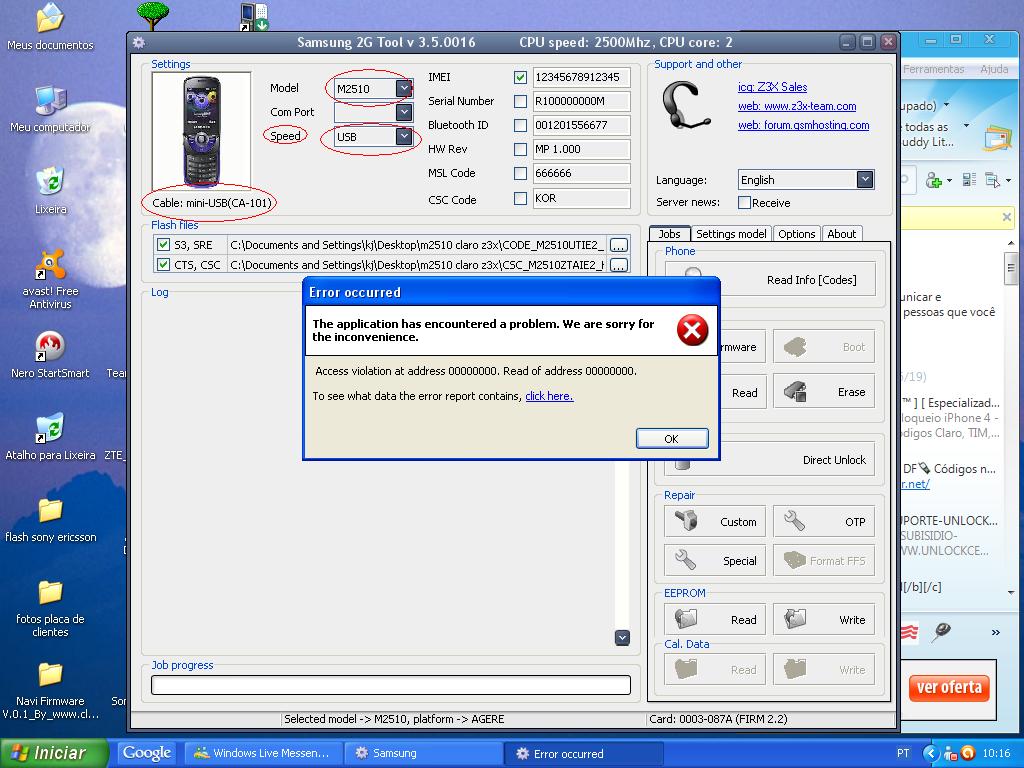1024x768 pixels.
Task: Uncheck the IMEI checkbox
Action: [x=520, y=77]
